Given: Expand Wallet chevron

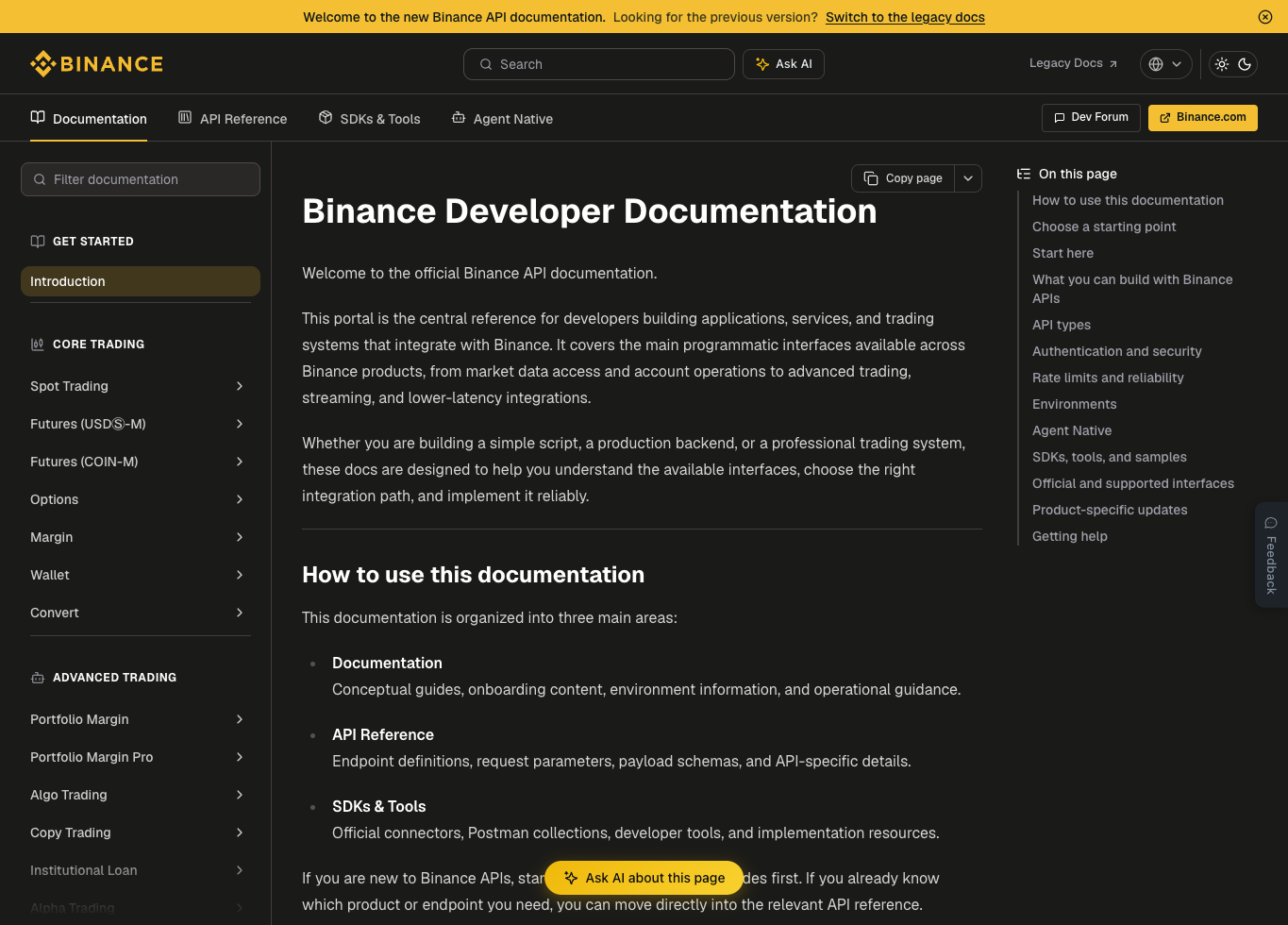Looking at the screenshot, I should coord(240,575).
